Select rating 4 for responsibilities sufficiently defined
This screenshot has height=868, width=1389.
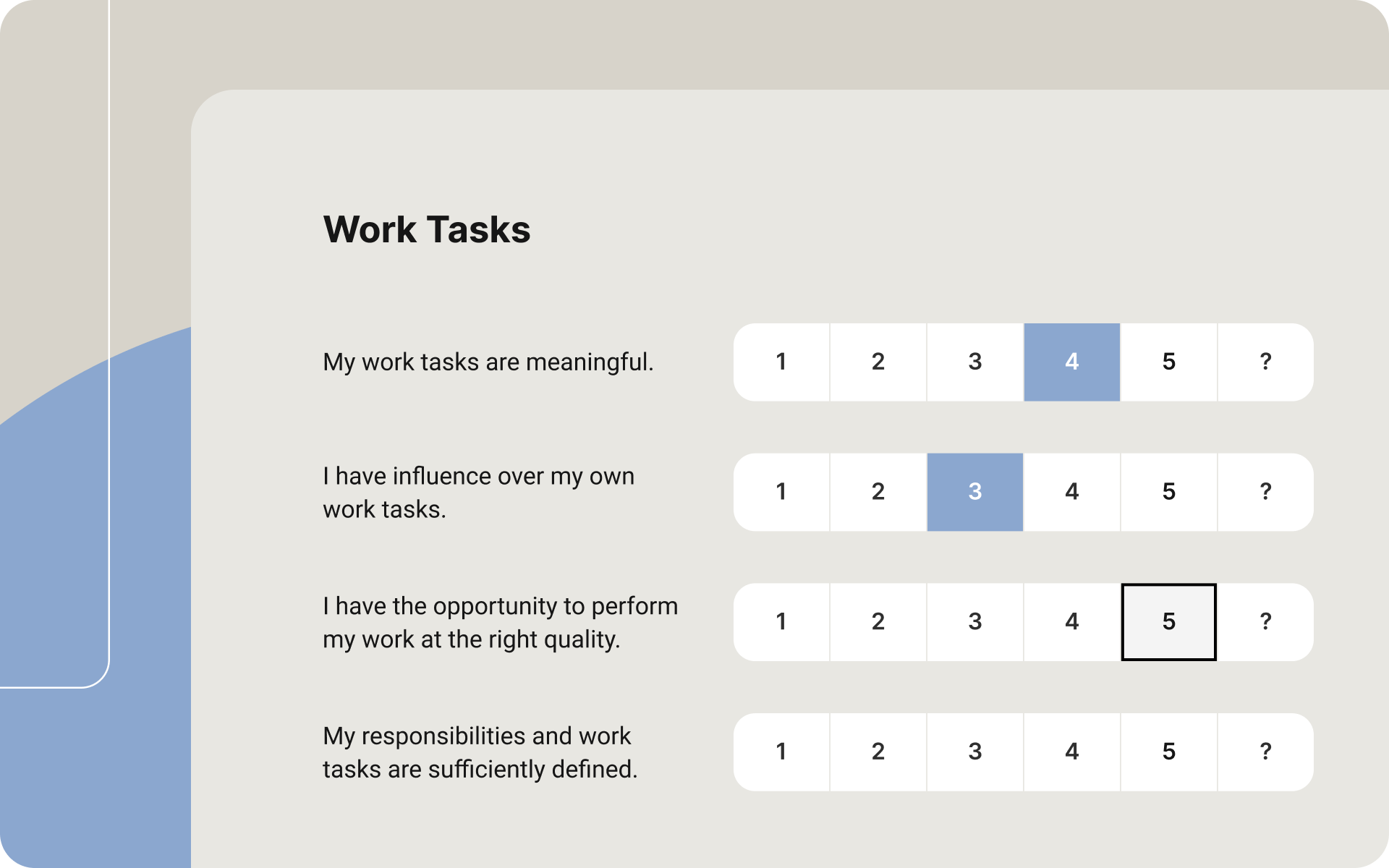click(1071, 752)
